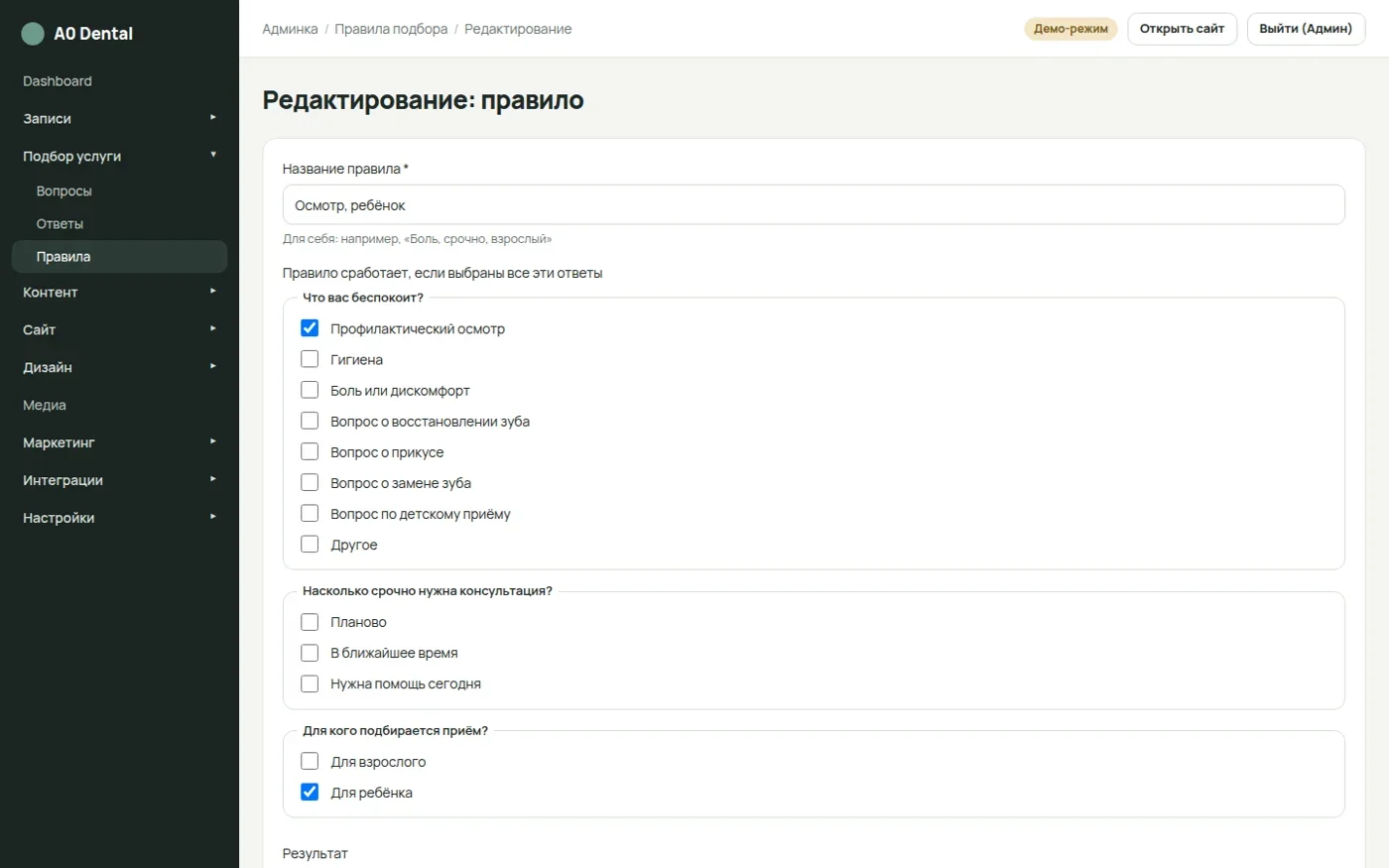Expand the Маркетинг sidebar section
Image resolution: width=1389 pixels, height=868 pixels.
pos(119,442)
